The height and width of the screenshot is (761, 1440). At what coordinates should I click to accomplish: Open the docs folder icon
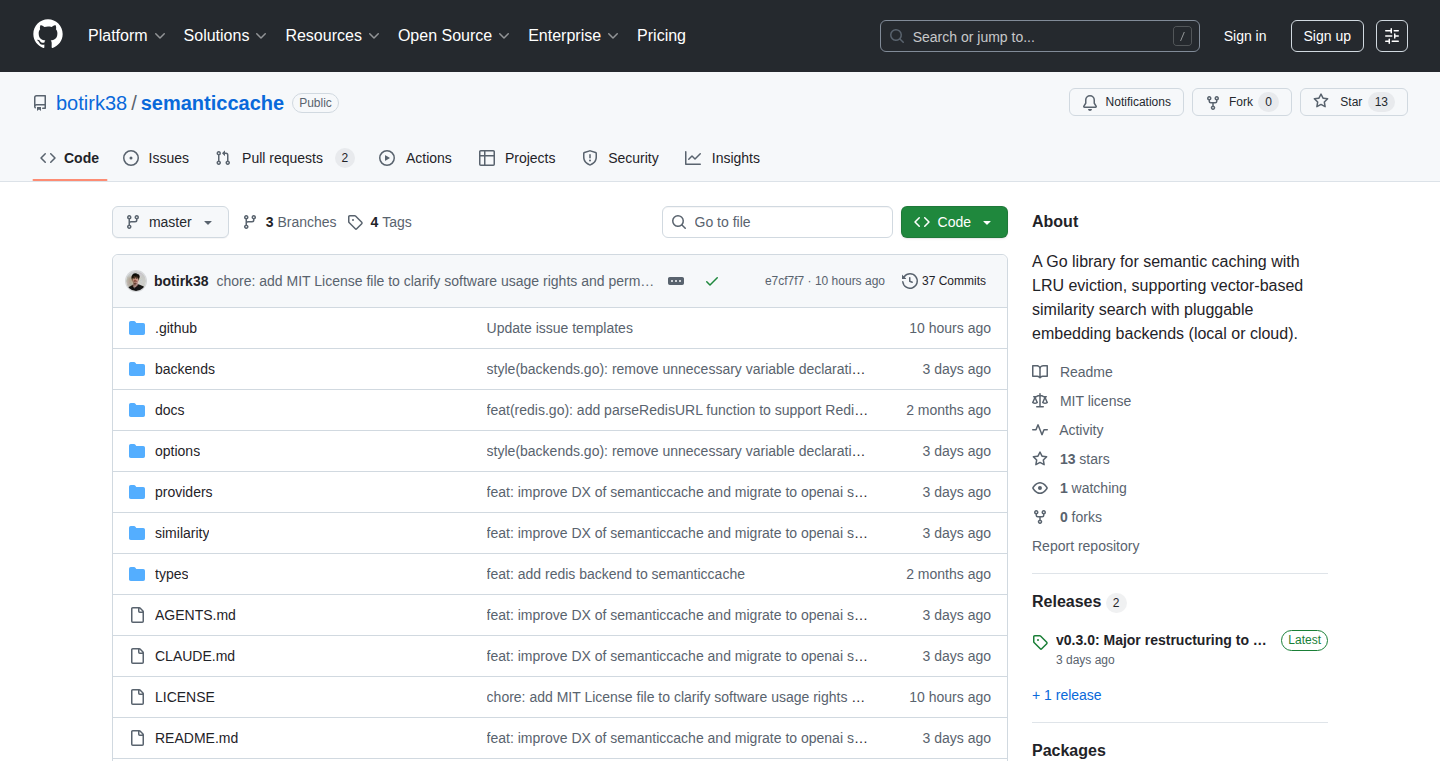pyautogui.click(x=137, y=410)
